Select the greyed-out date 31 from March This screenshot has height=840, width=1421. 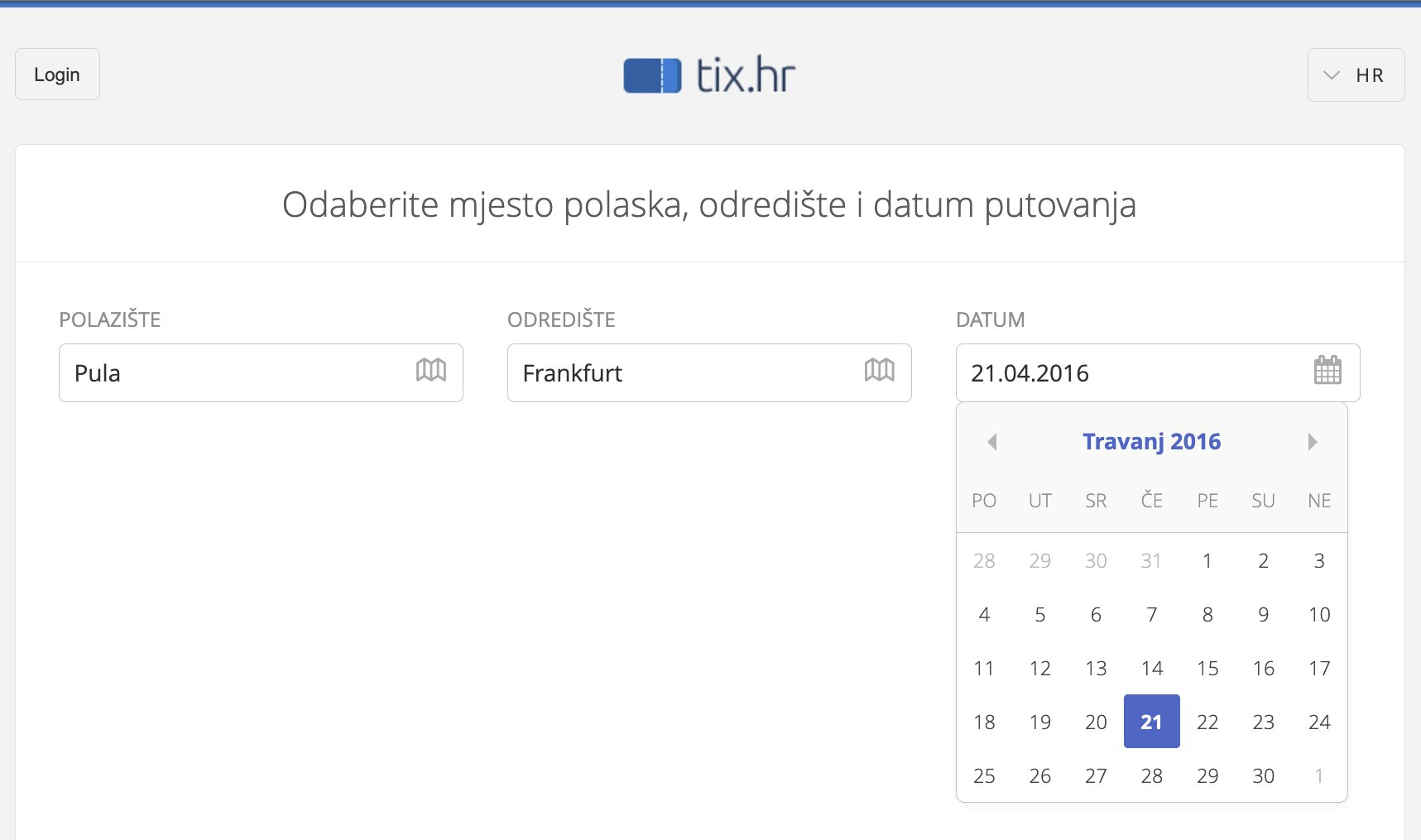pos(1152,560)
